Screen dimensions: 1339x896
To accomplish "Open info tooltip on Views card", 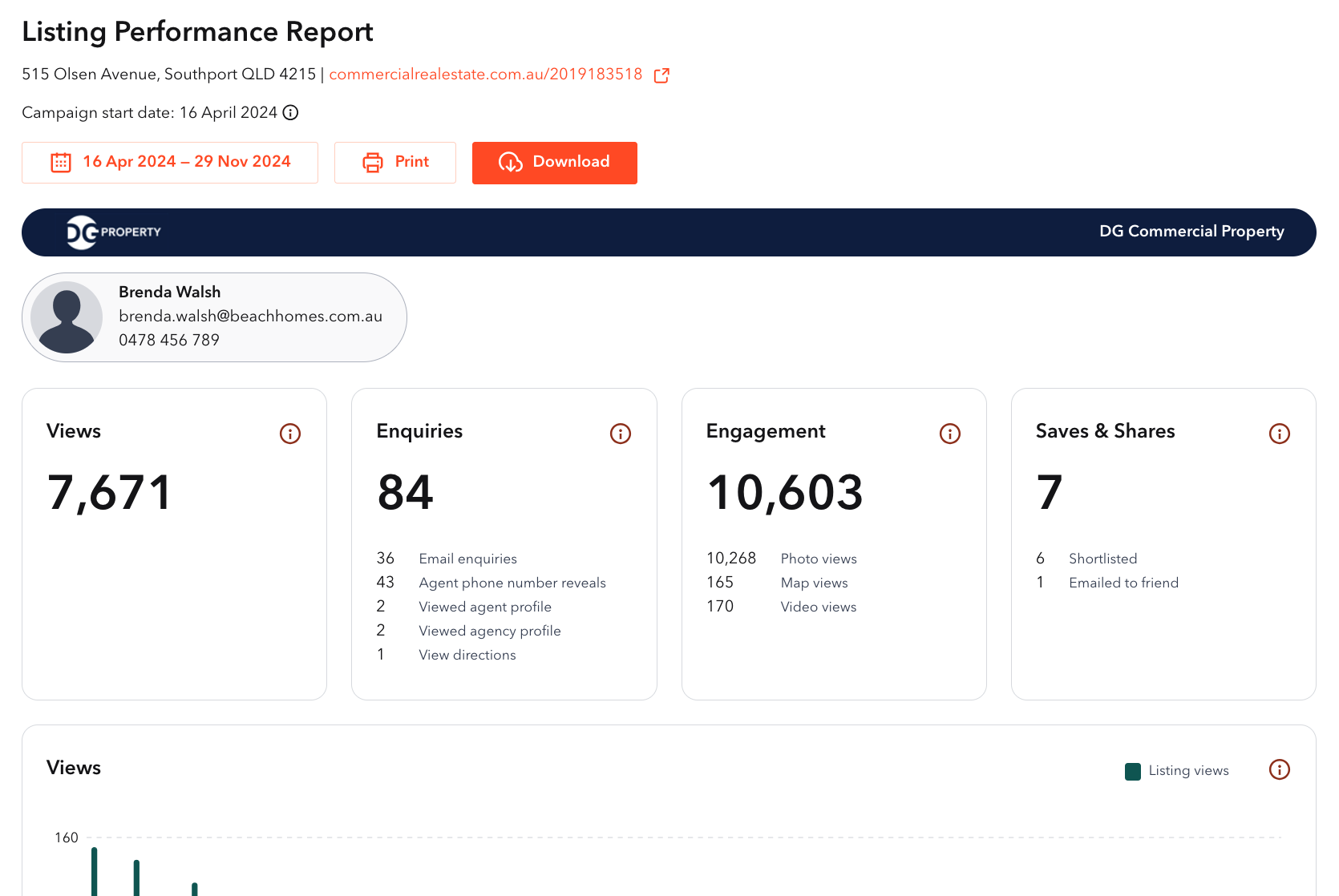I will pos(290,434).
